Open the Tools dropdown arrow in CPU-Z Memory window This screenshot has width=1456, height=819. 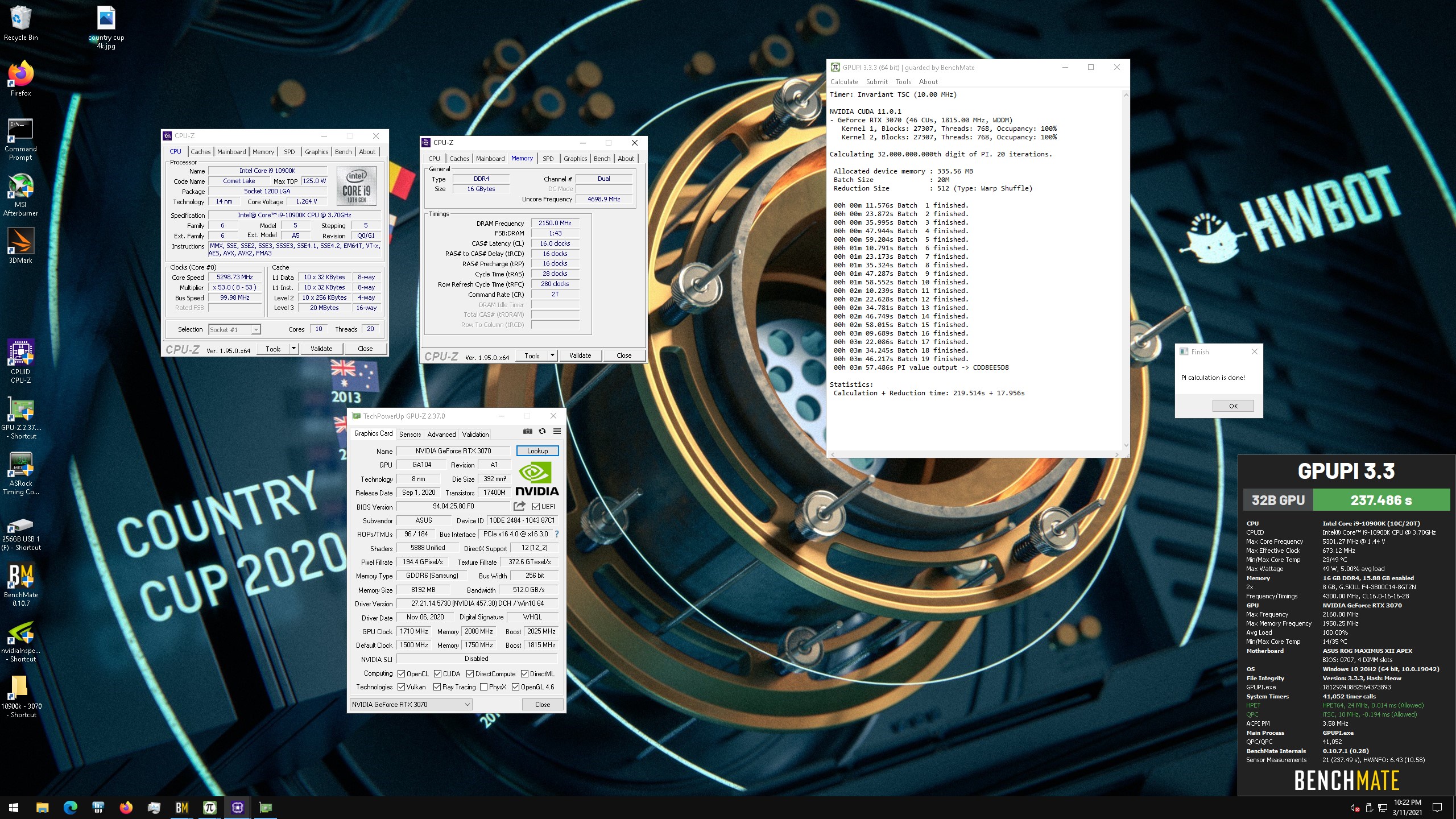pos(552,355)
